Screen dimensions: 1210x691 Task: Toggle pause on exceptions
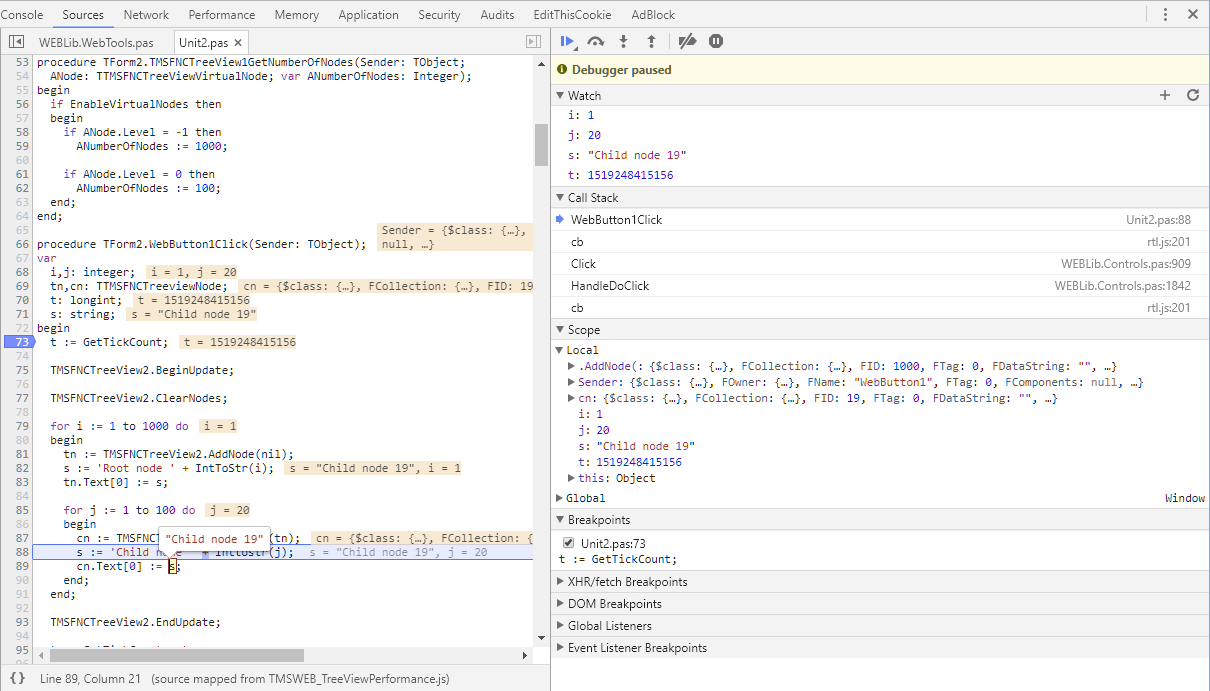click(716, 41)
